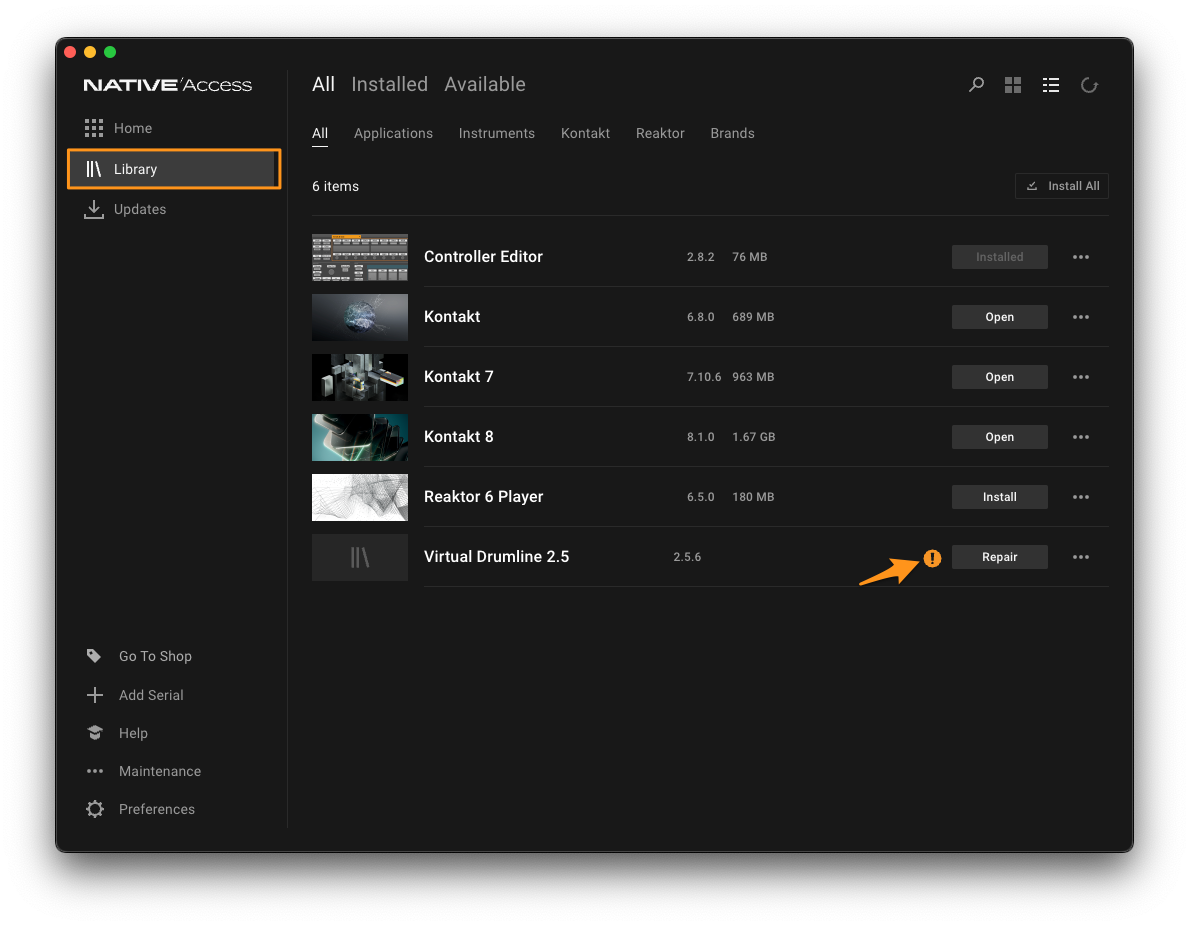Select the All category filter
1189x926 pixels.
point(320,133)
